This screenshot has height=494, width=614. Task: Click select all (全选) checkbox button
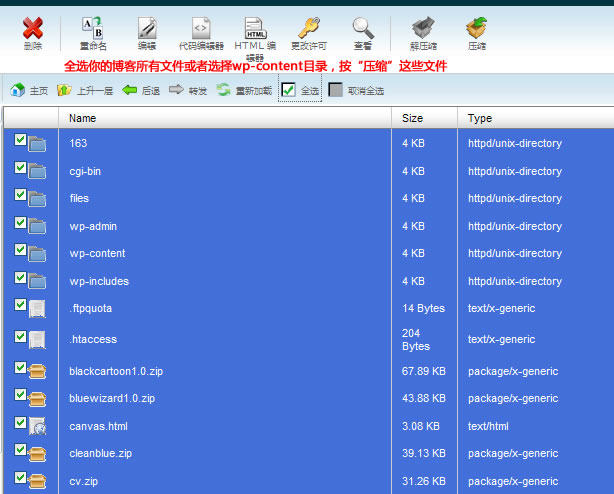coord(300,90)
